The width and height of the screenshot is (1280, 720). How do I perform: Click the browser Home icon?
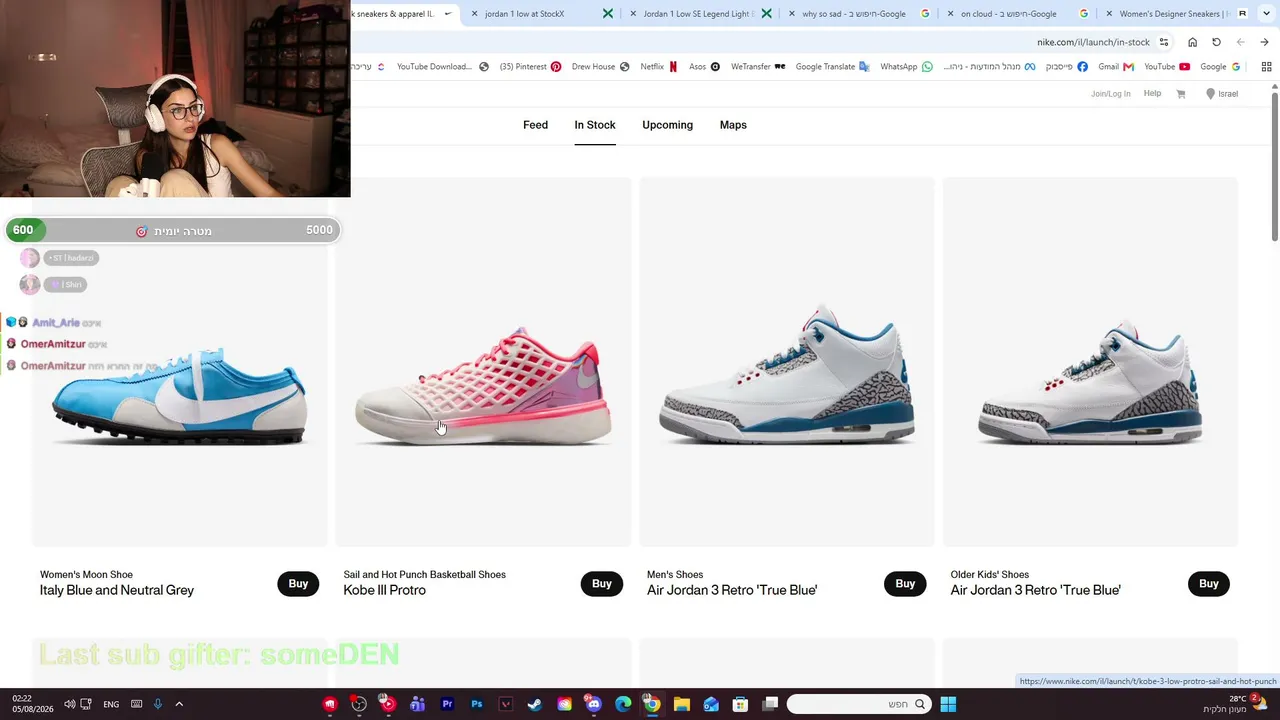[1192, 42]
